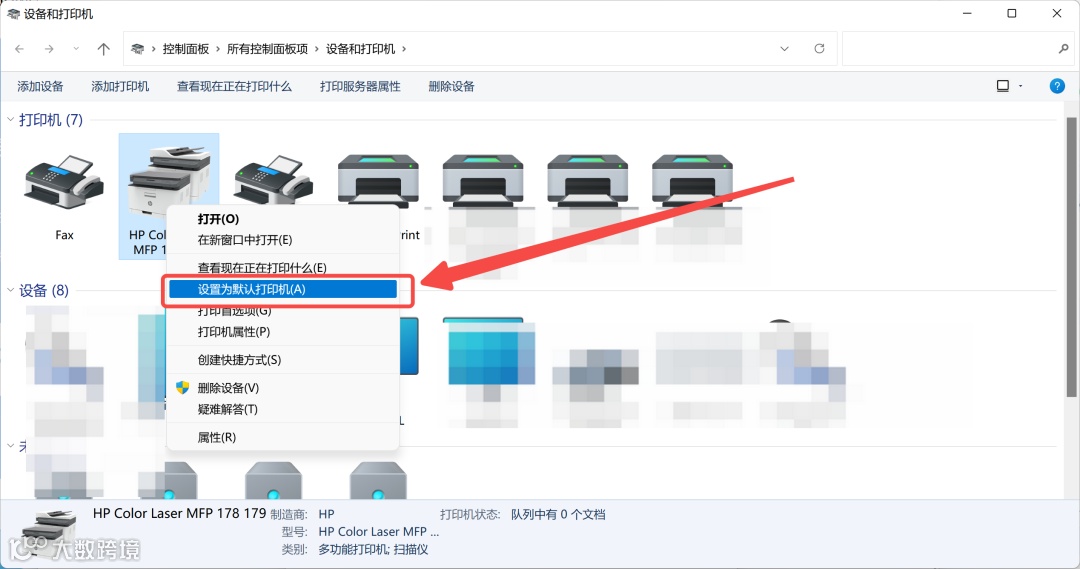The height and width of the screenshot is (569, 1080).
Task: Choose 疑难解答(T) in context menu
Action: point(282,409)
